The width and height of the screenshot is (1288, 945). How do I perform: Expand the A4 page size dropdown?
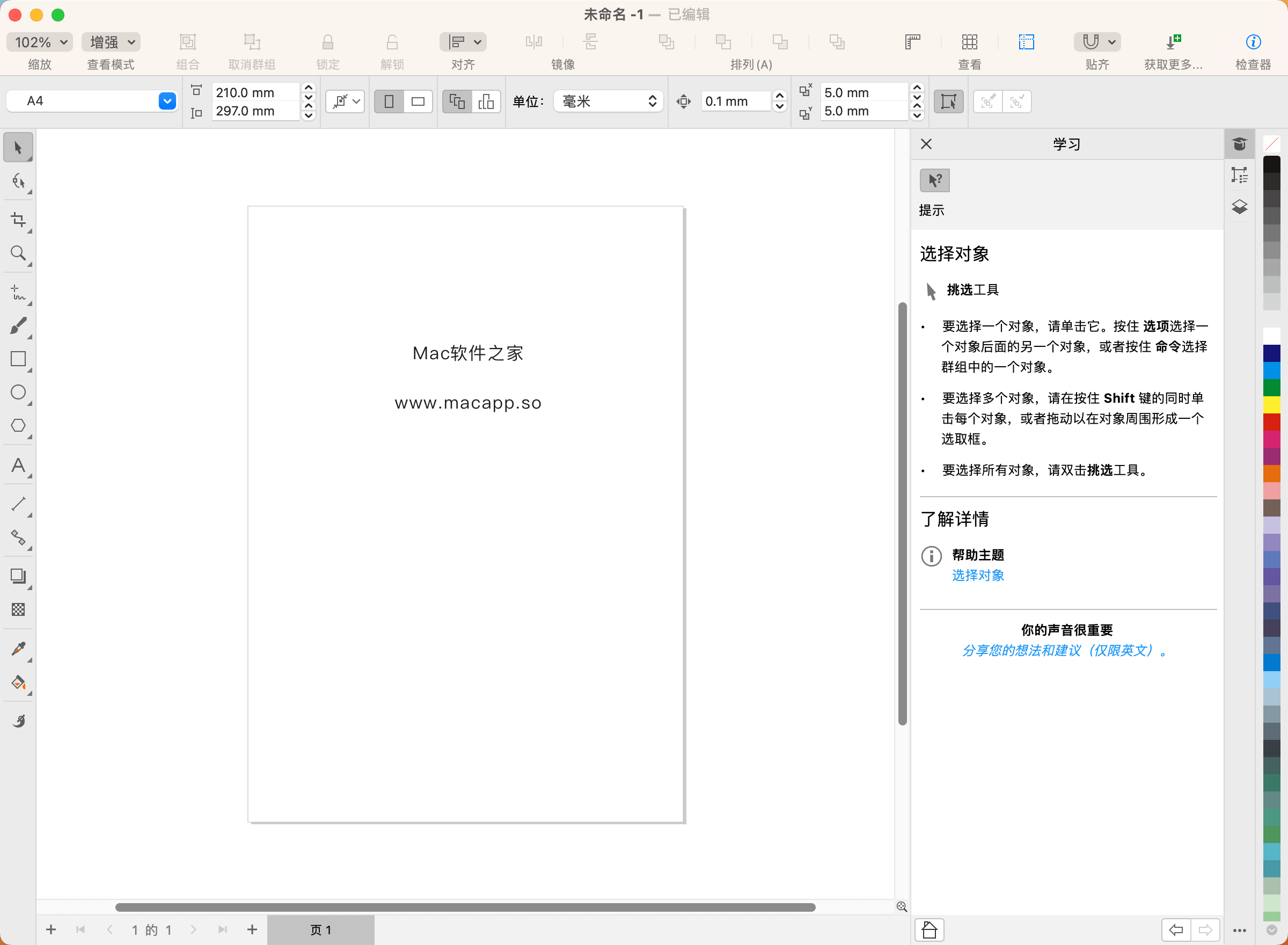click(x=167, y=101)
